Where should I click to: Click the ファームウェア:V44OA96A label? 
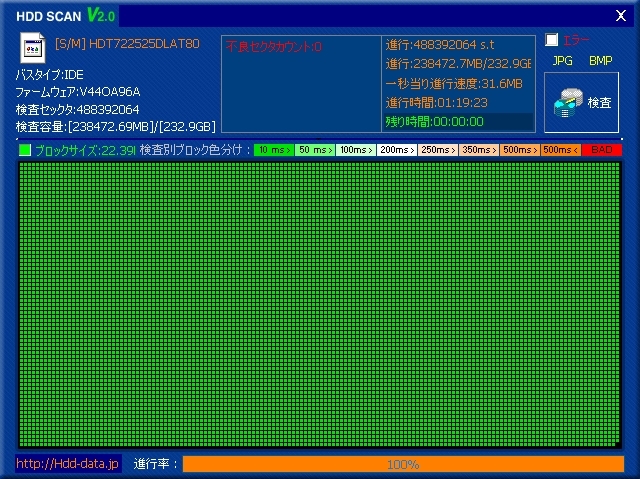78,92
